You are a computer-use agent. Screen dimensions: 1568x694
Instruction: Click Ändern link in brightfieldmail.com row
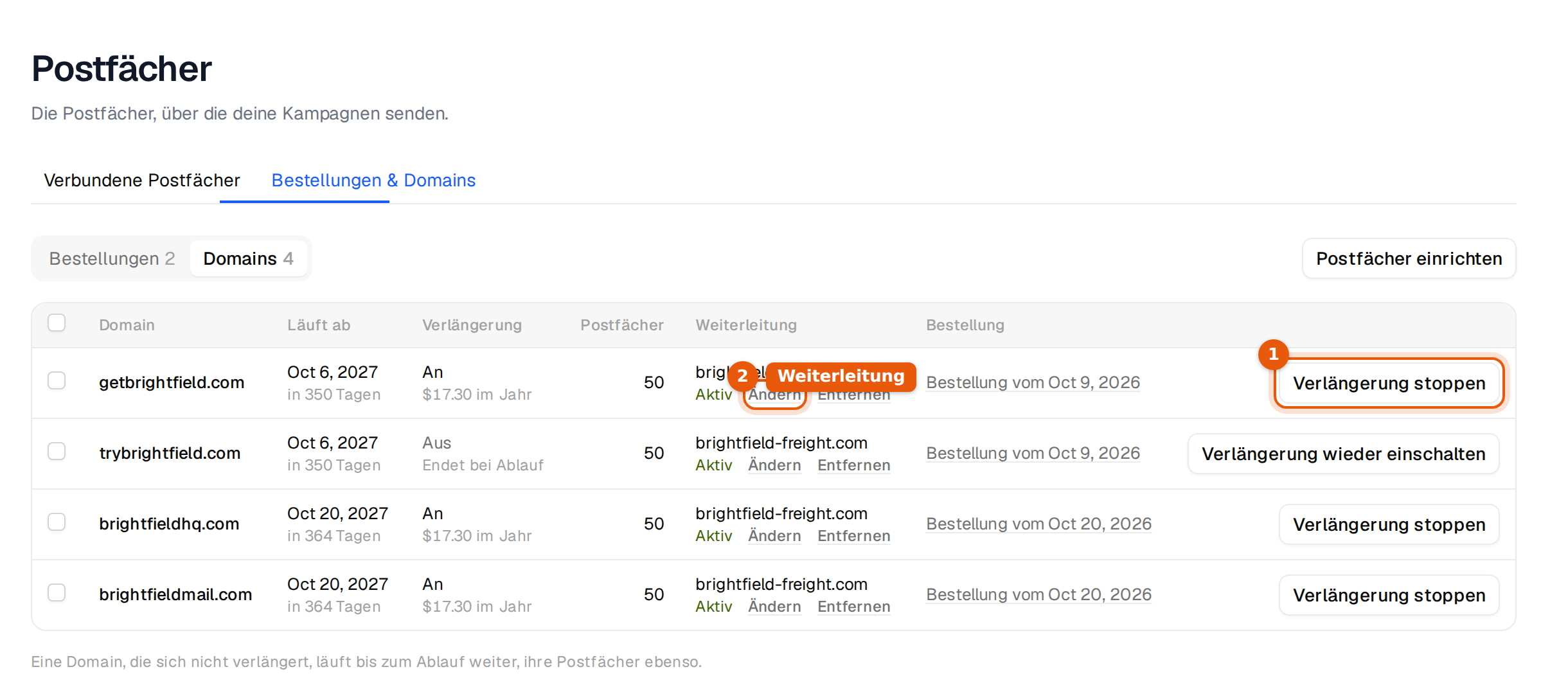tap(774, 607)
